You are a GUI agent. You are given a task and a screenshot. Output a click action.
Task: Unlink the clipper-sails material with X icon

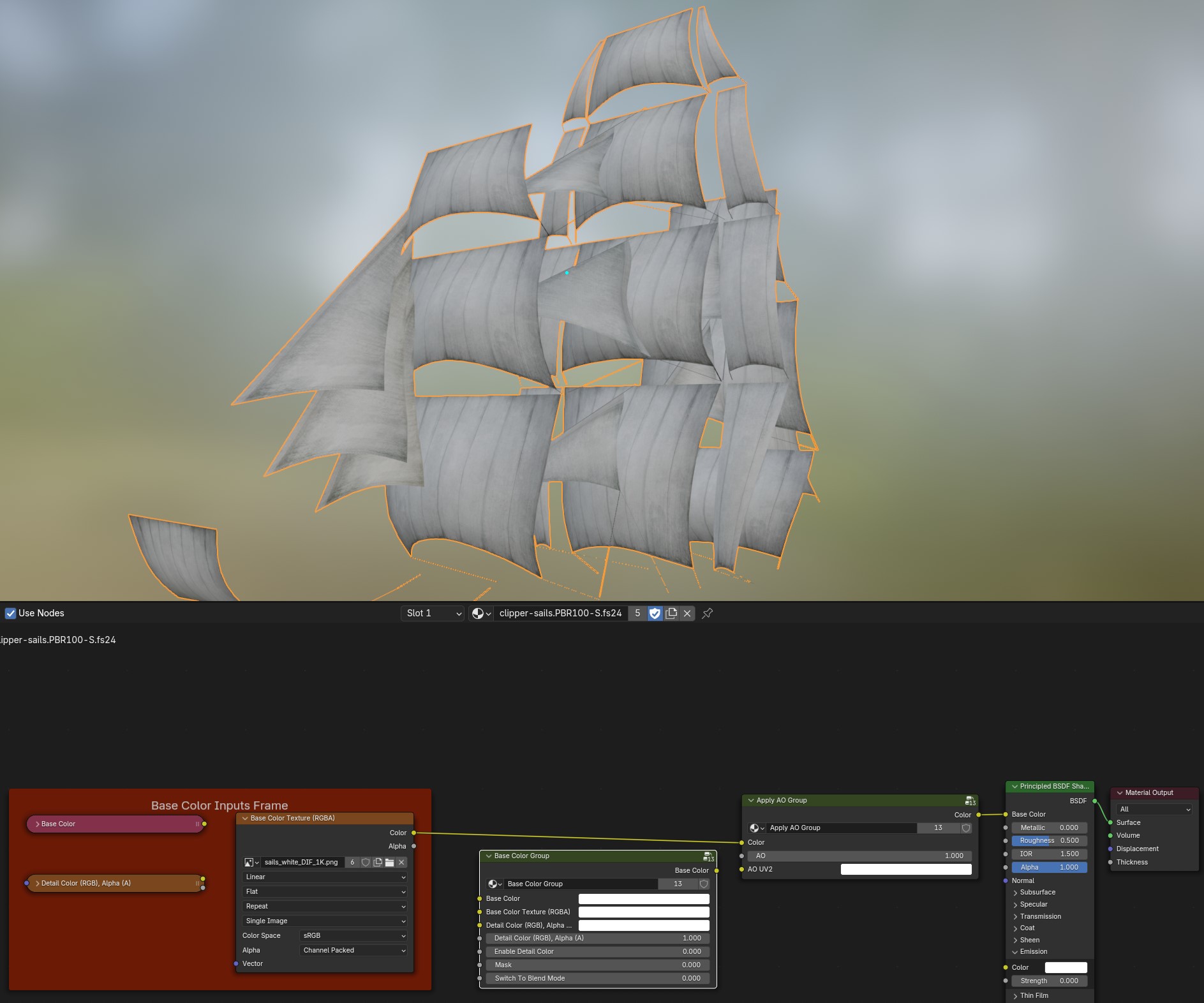point(687,613)
